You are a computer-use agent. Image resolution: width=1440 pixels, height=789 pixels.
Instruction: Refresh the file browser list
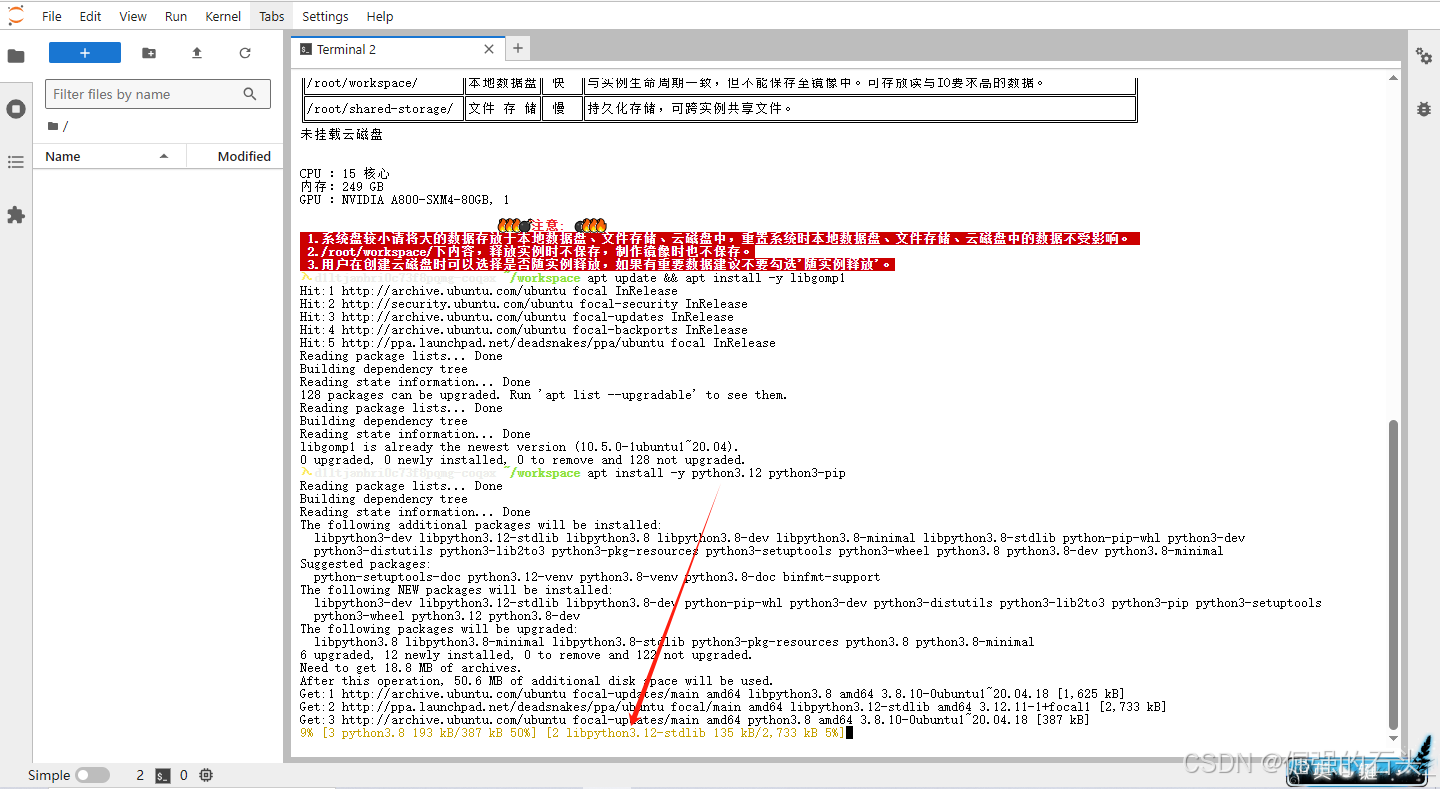(245, 53)
